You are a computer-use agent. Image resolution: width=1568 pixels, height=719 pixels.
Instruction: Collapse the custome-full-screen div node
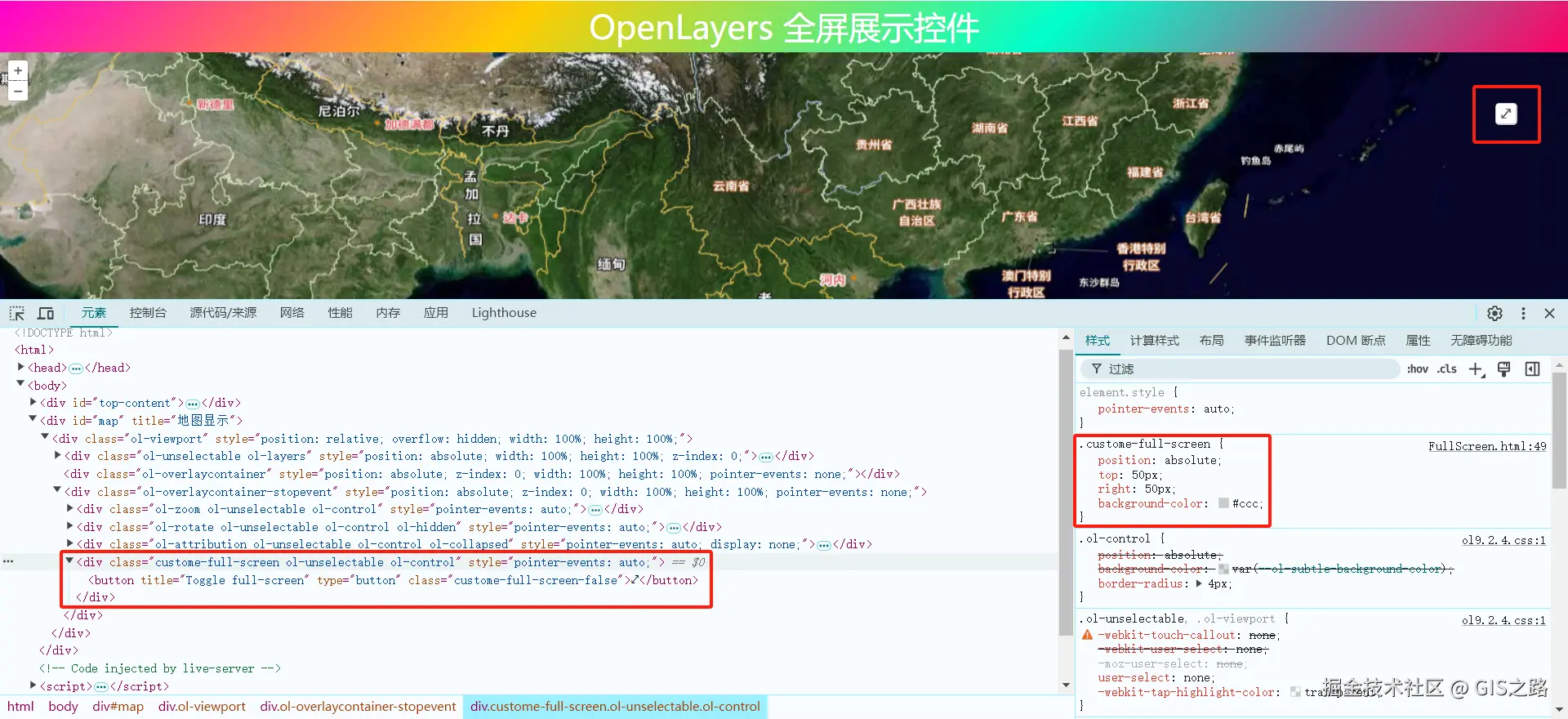click(x=69, y=561)
